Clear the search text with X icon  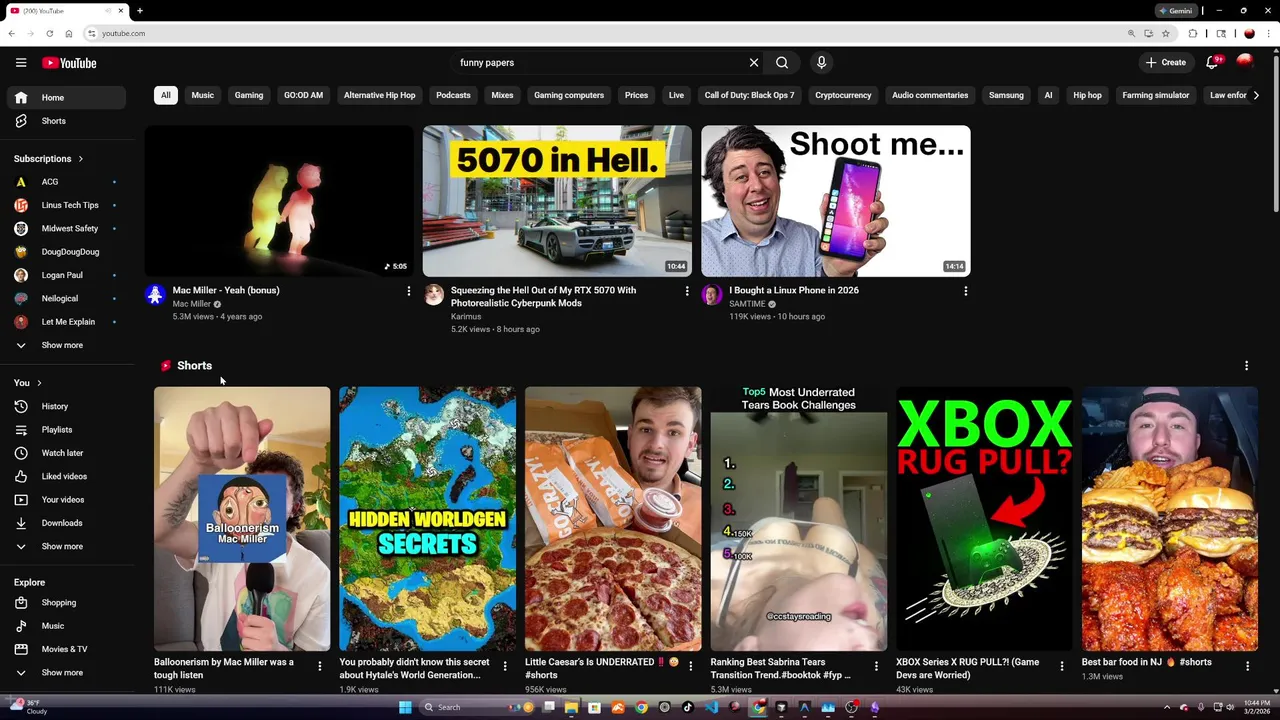point(754,63)
